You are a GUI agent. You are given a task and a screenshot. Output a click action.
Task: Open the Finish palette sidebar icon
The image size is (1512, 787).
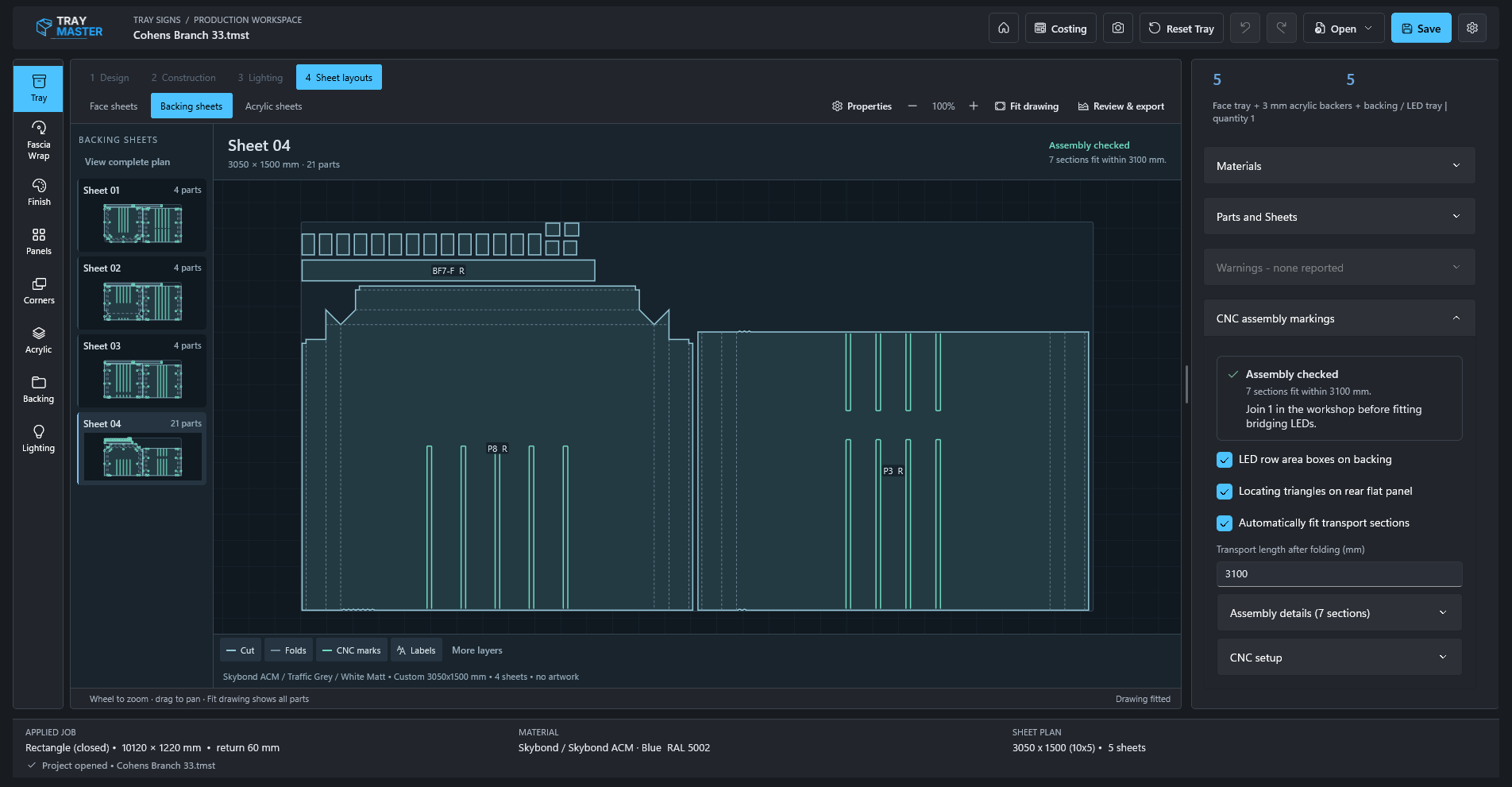pyautogui.click(x=38, y=192)
